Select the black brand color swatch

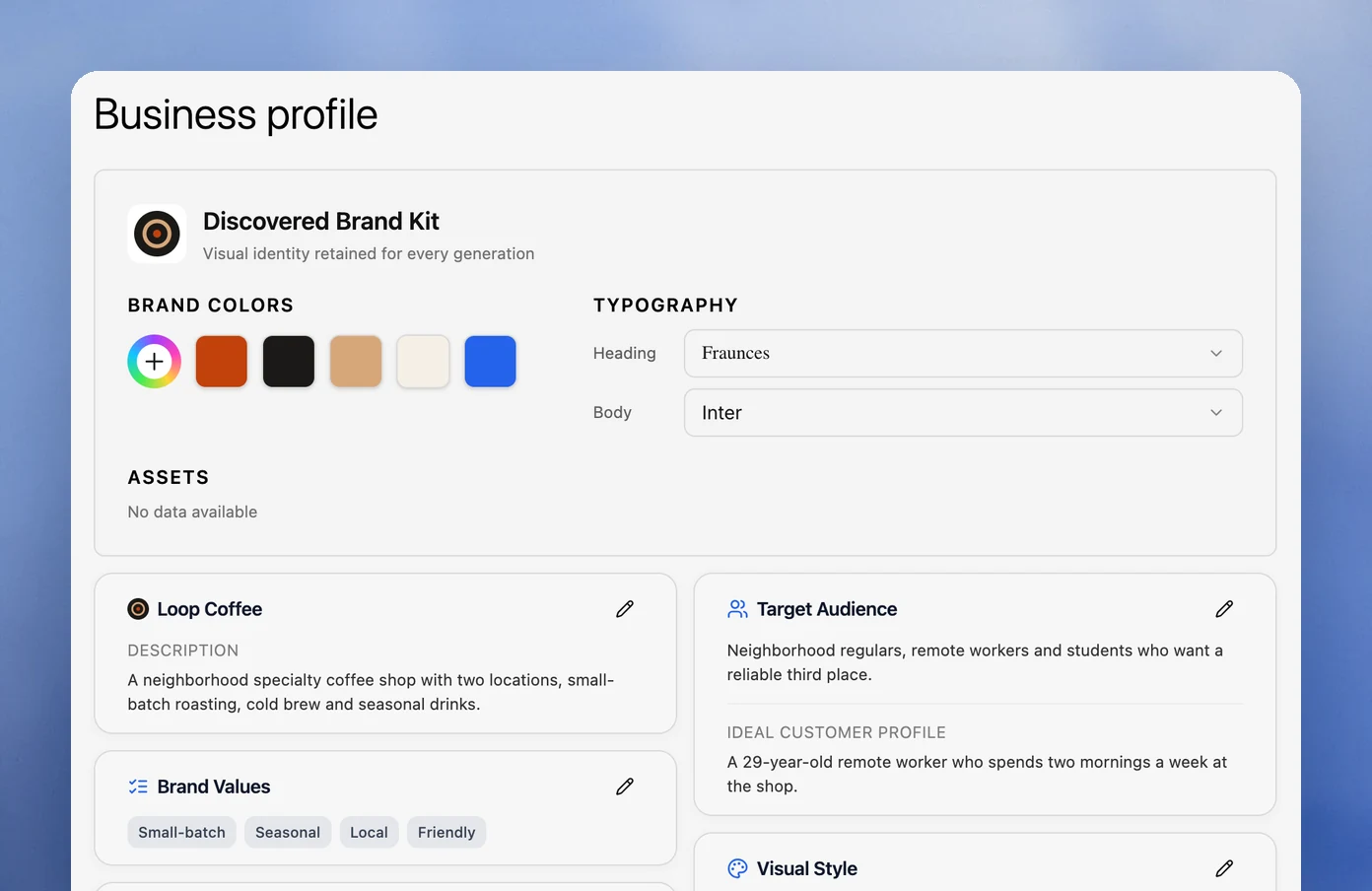click(289, 361)
